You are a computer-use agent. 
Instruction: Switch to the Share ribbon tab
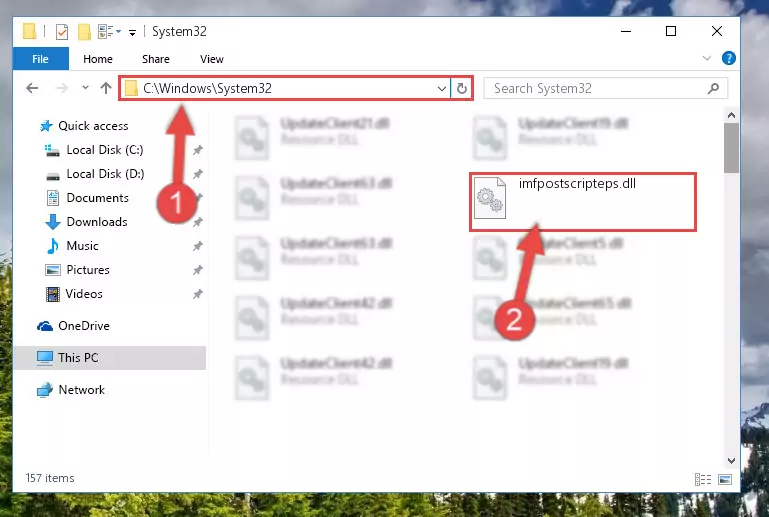156,59
